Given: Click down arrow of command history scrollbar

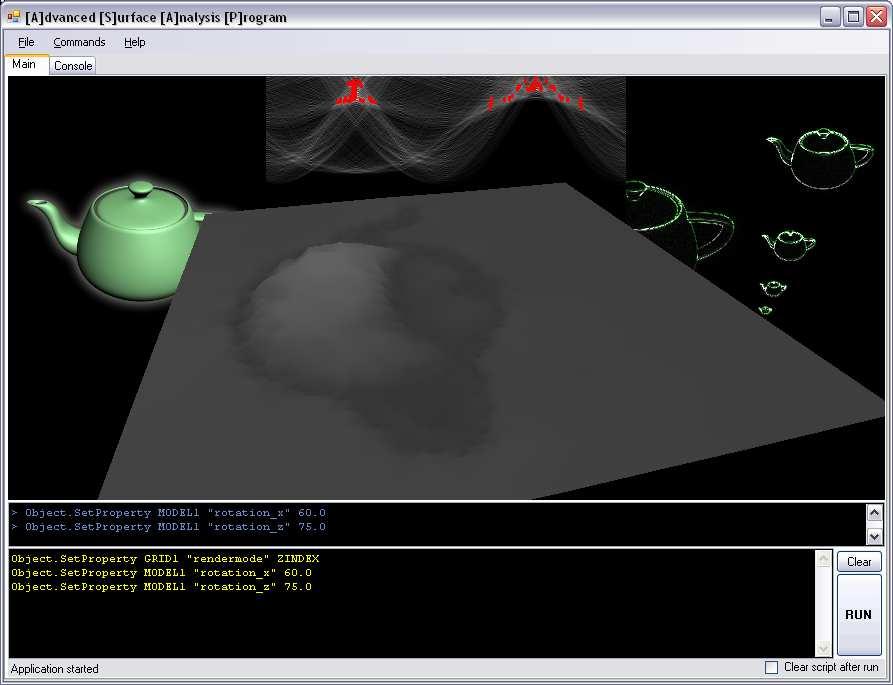Looking at the screenshot, I should tap(874, 536).
